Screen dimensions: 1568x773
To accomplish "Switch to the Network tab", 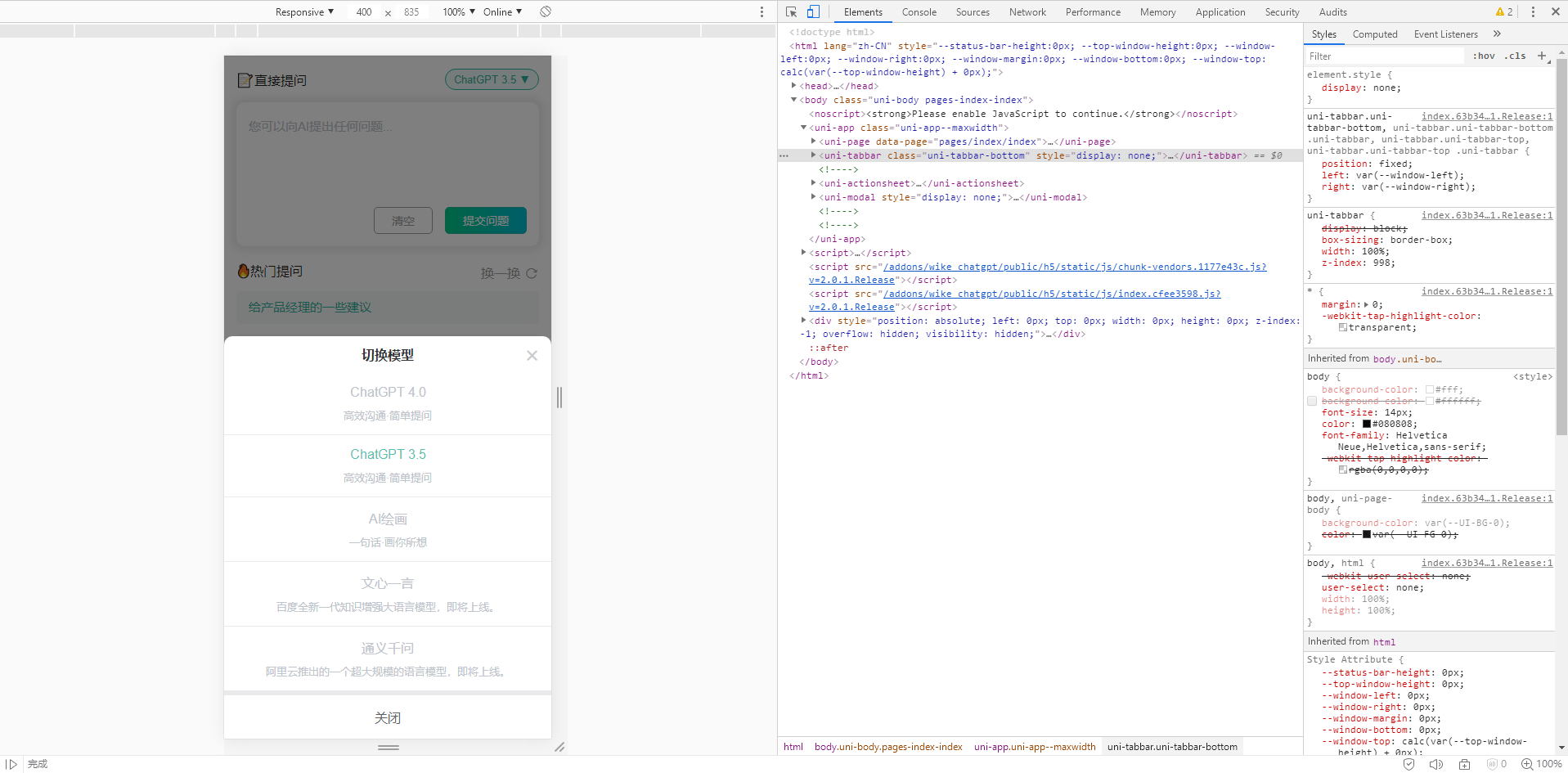I will tap(1027, 11).
